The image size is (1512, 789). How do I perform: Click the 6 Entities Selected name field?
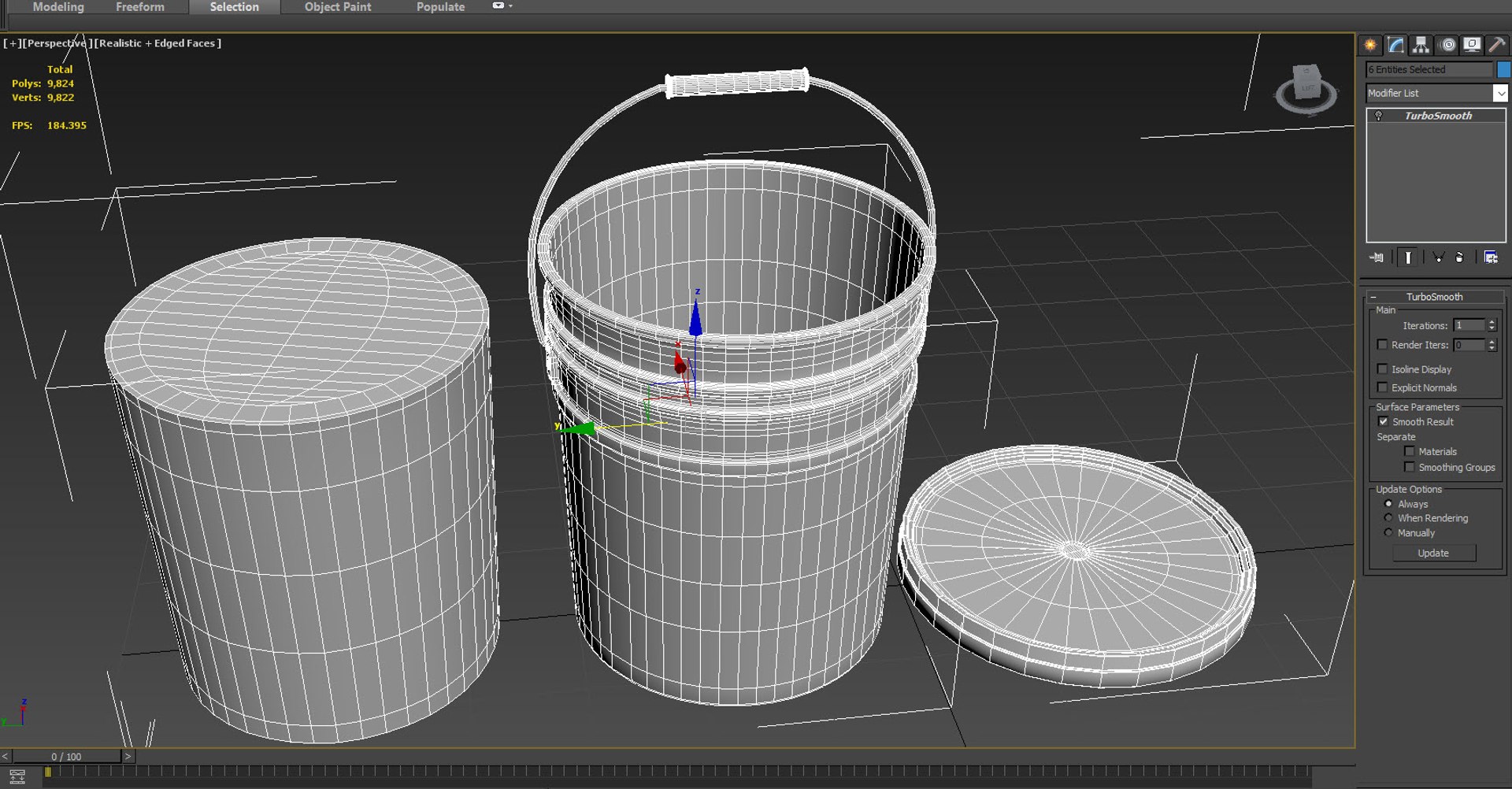[1429, 69]
